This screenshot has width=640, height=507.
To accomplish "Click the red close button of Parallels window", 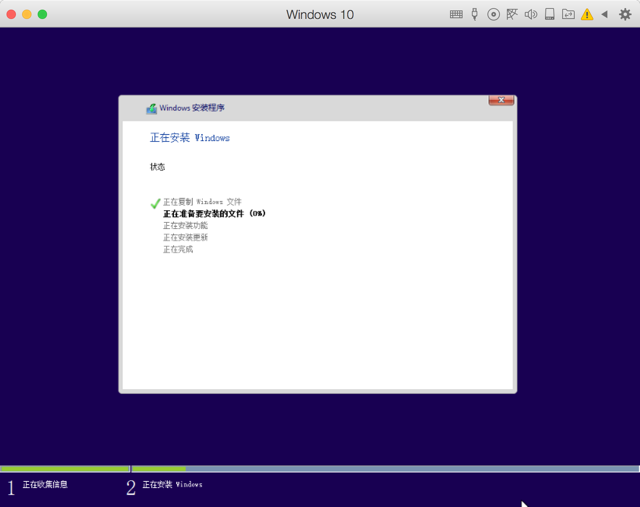I will (11, 15).
